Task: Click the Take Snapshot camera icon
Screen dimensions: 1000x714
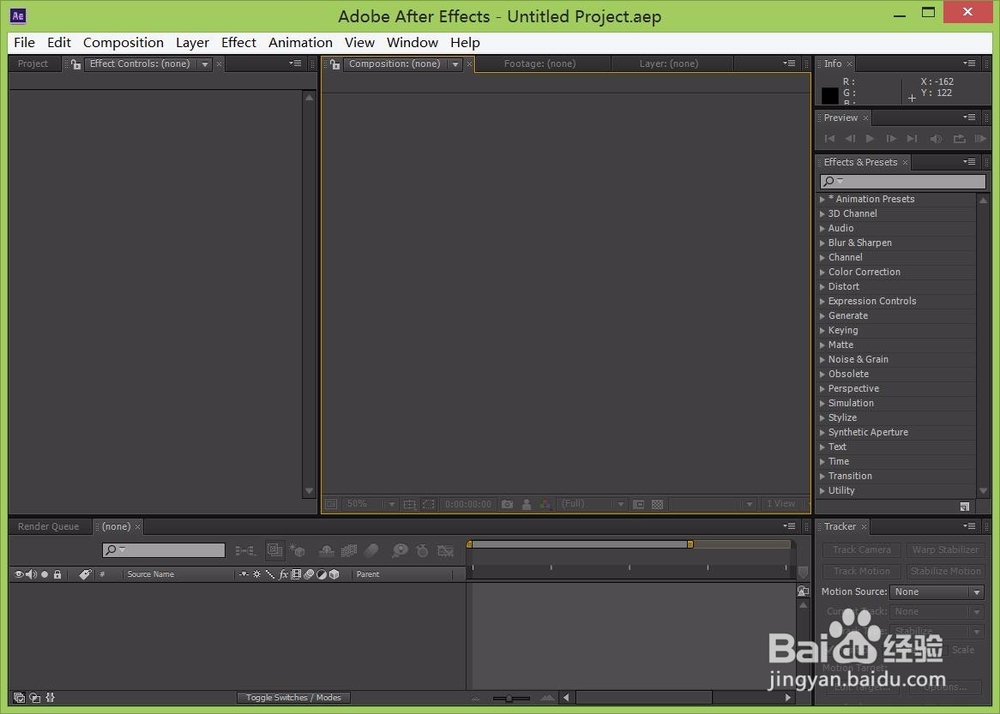Action: point(507,504)
